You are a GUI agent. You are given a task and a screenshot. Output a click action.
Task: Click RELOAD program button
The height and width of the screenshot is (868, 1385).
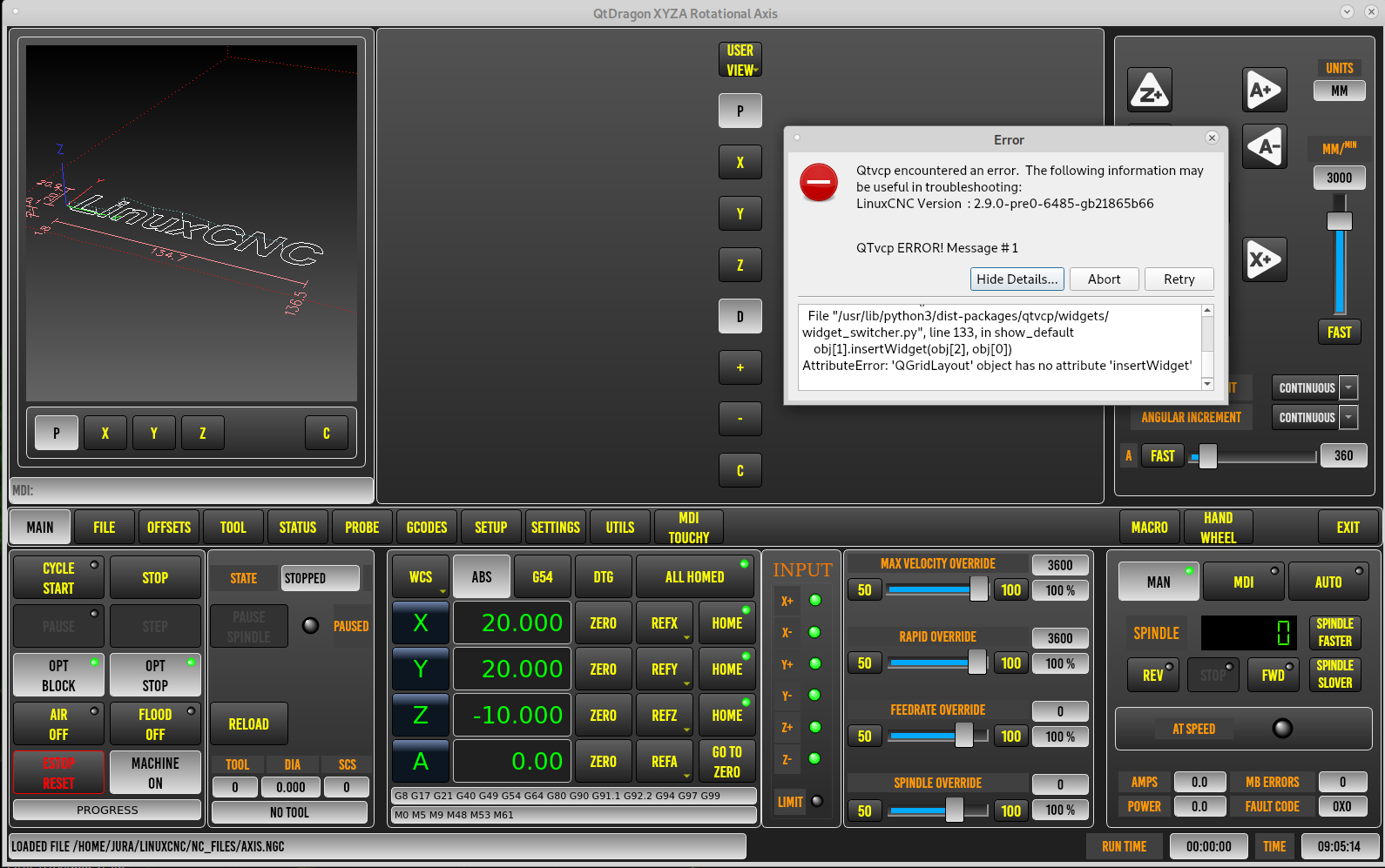click(x=249, y=723)
